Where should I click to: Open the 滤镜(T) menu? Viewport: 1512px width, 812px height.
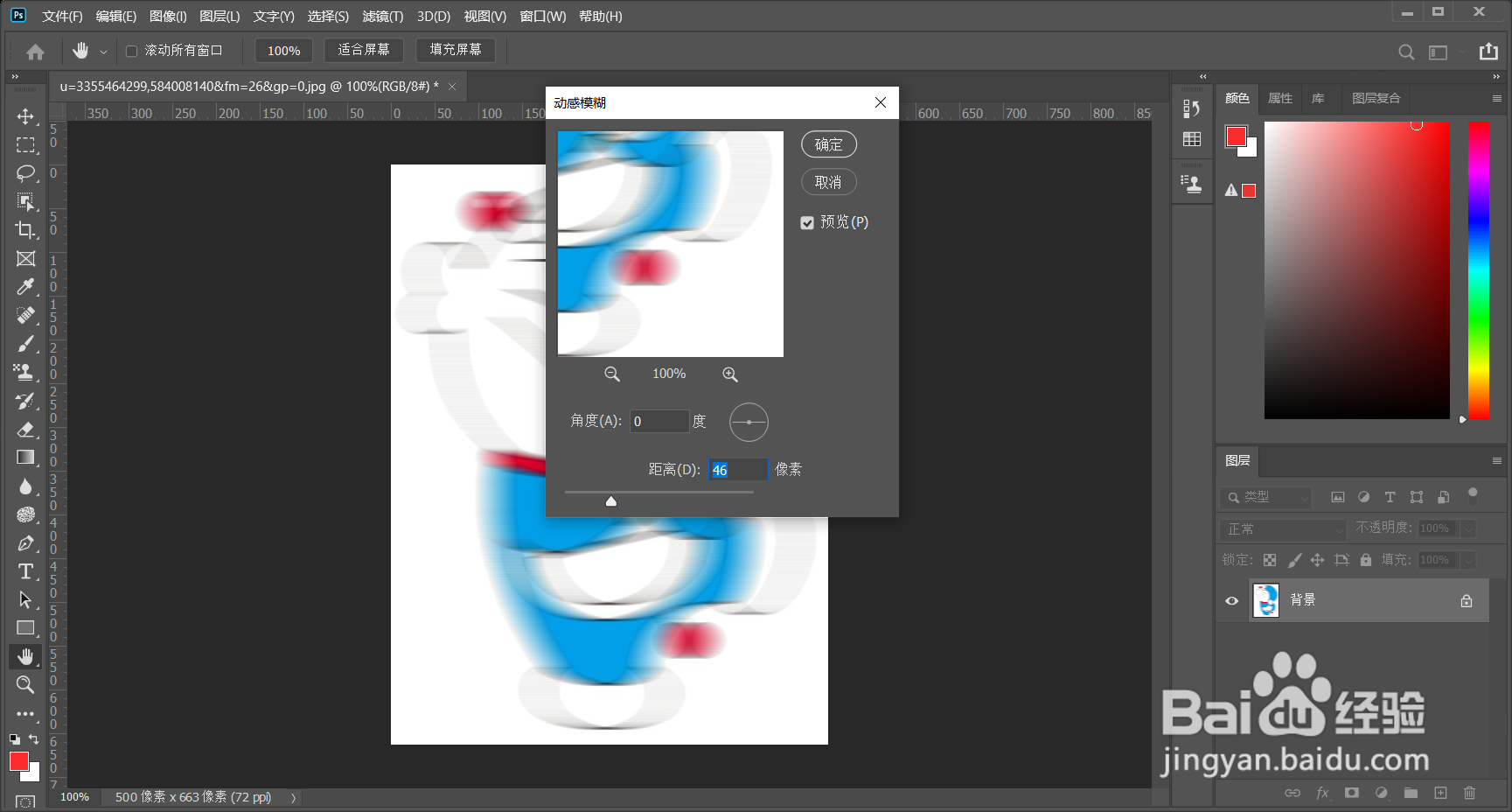(383, 16)
